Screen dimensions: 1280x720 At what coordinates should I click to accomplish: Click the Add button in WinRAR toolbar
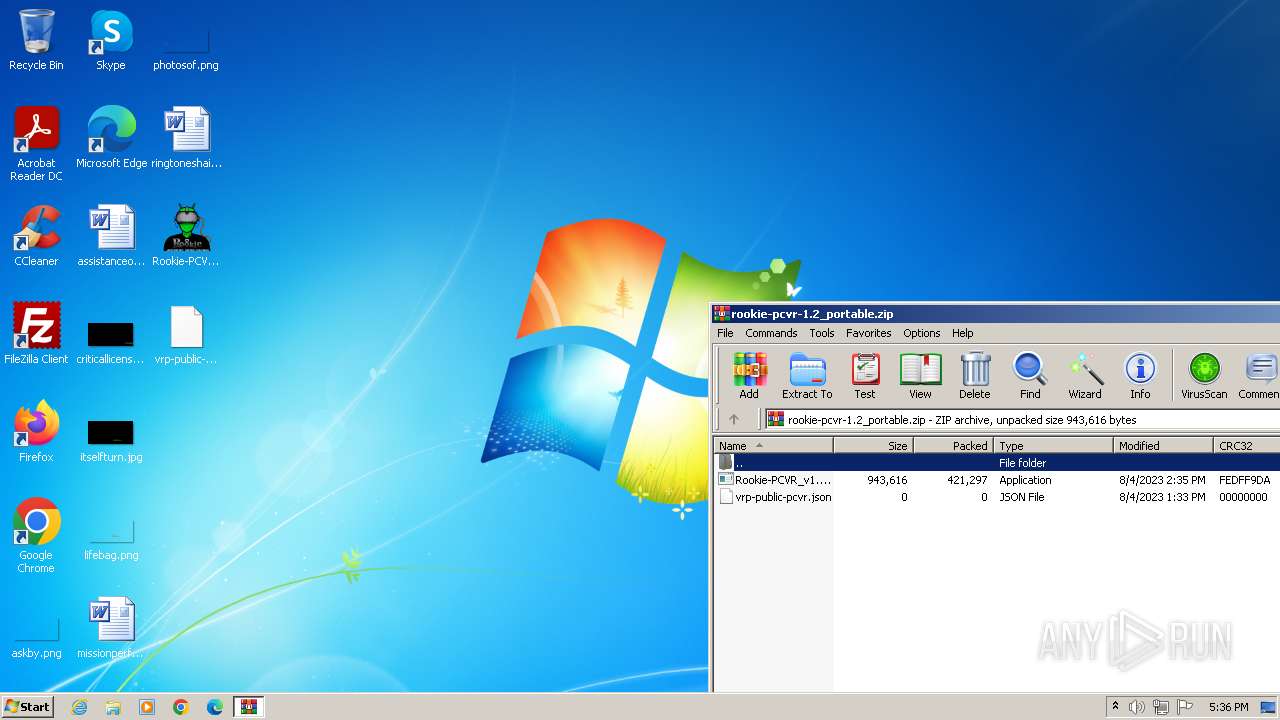pyautogui.click(x=749, y=375)
